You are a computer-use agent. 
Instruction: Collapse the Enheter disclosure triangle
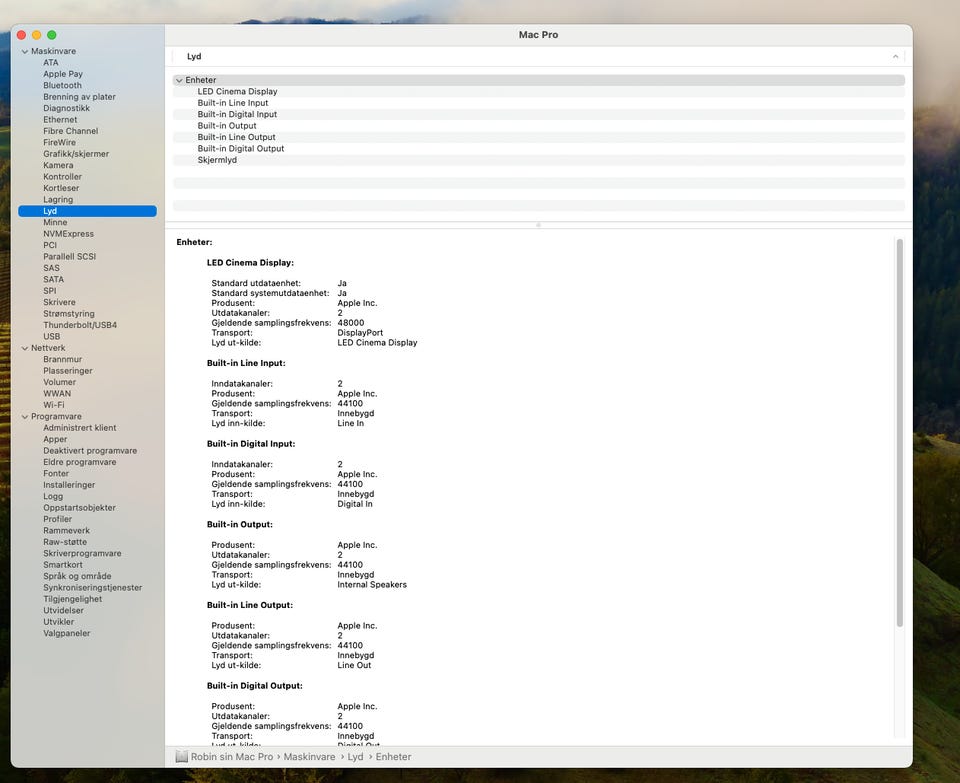pyautogui.click(x=179, y=80)
